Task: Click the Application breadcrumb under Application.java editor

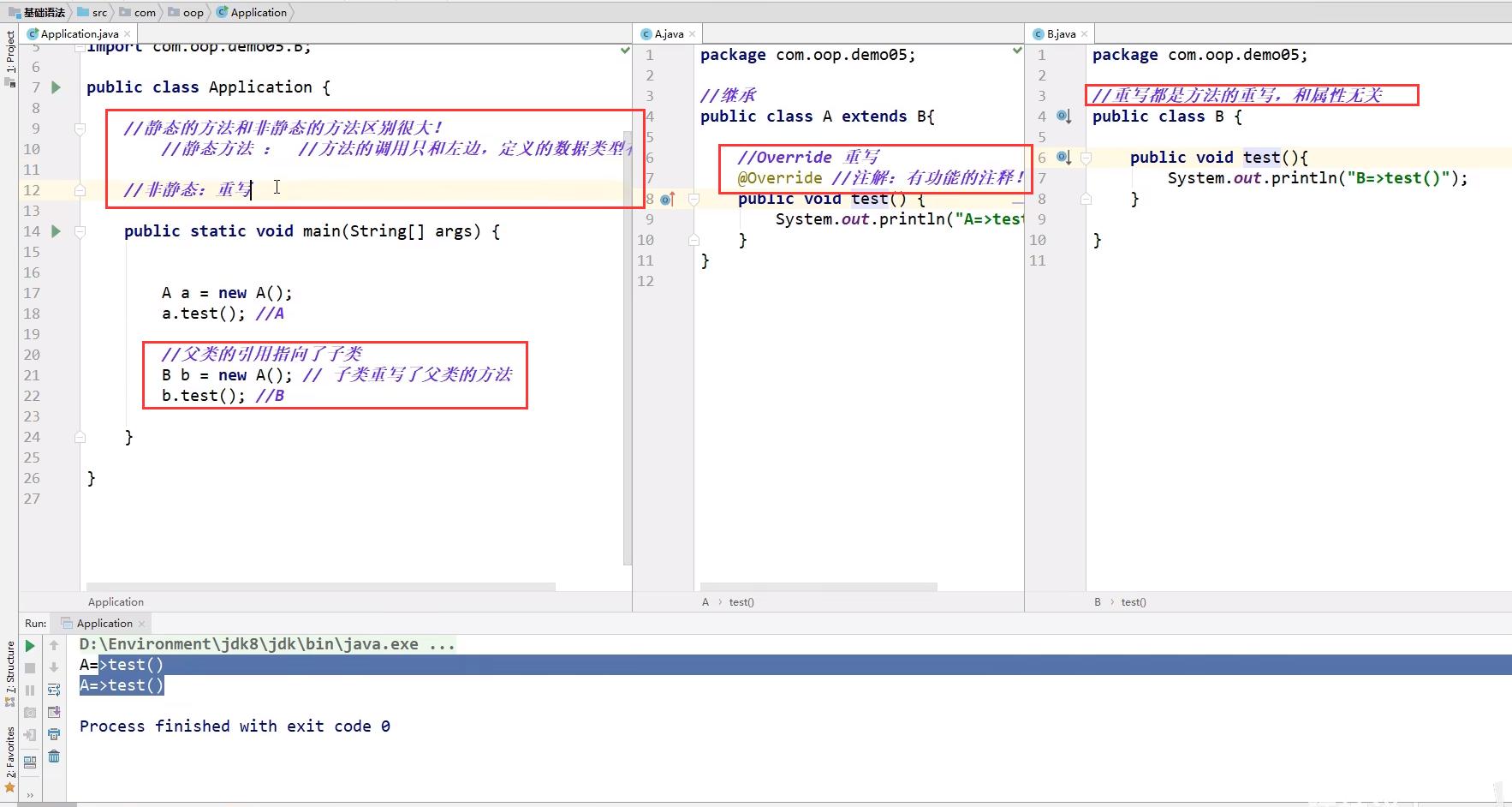Action: pyautogui.click(x=116, y=602)
